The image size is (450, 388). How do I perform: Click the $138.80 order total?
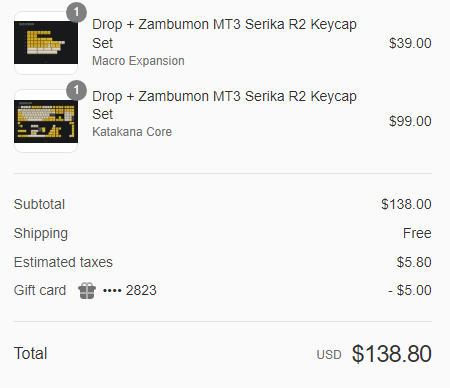pyautogui.click(x=392, y=354)
